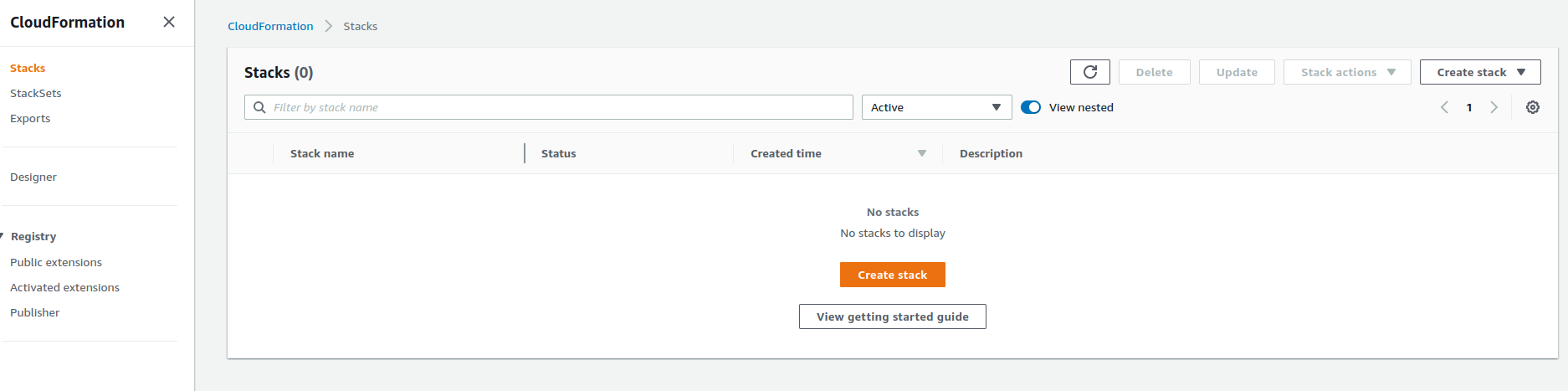Click View getting started guide button
Image resolution: width=1568 pixels, height=391 pixels.
(892, 316)
